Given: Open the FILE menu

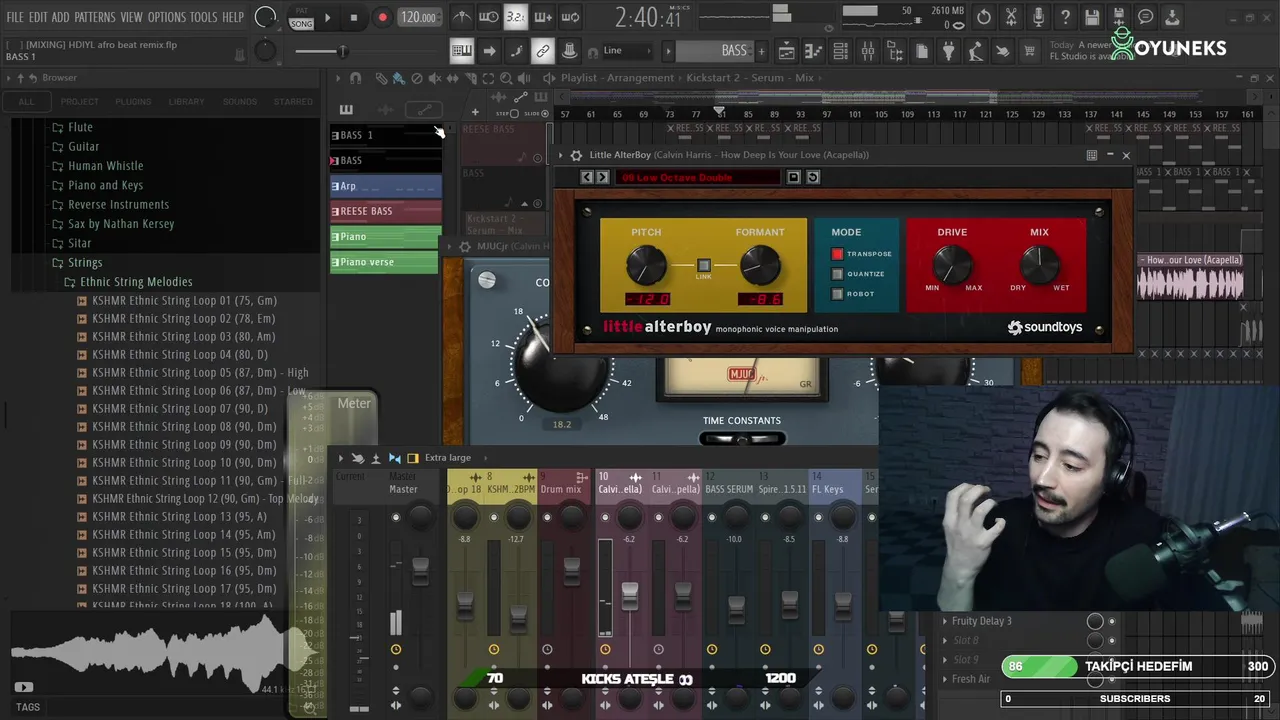Looking at the screenshot, I should coord(15,17).
